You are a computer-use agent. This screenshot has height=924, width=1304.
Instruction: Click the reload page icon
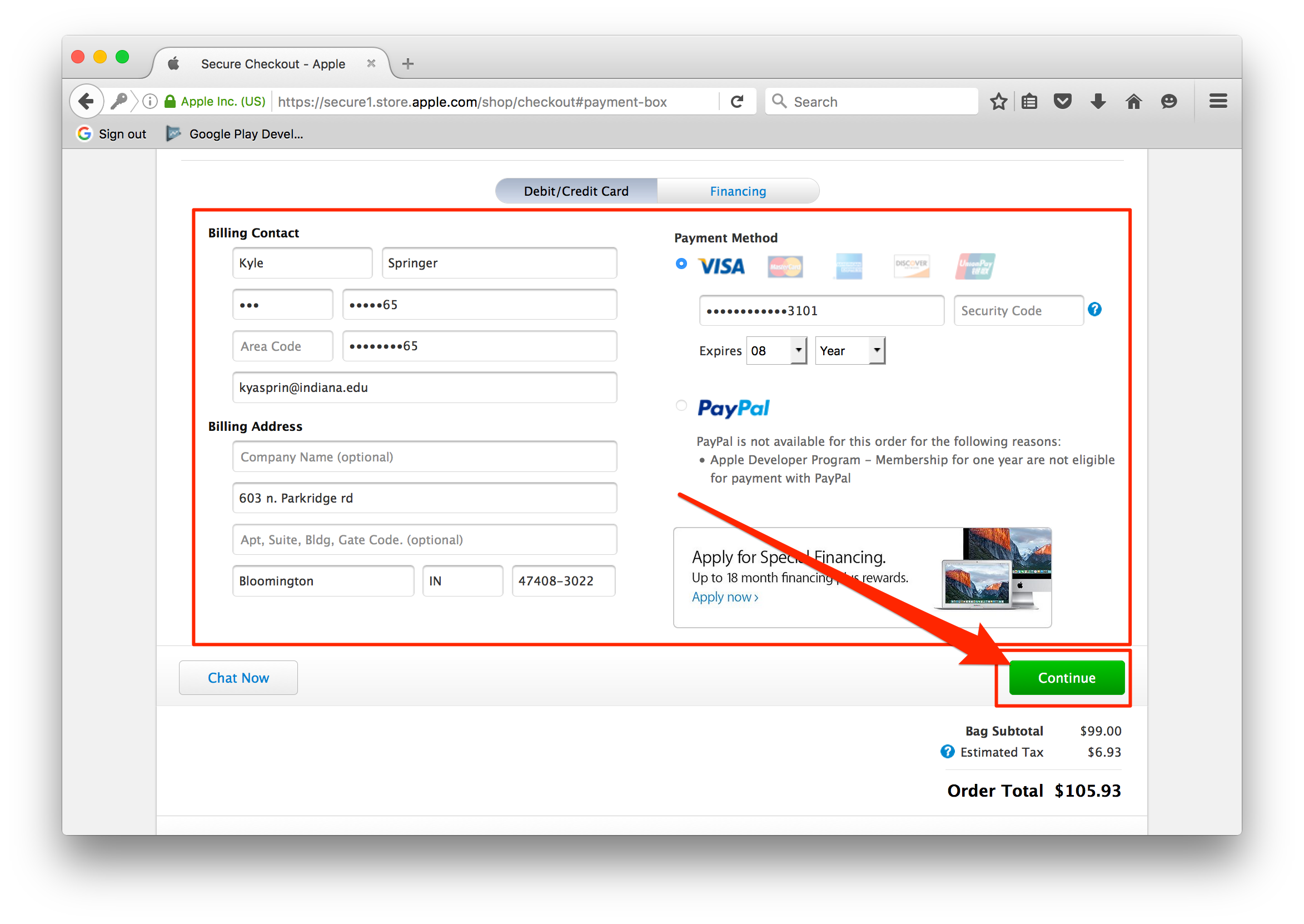[737, 101]
